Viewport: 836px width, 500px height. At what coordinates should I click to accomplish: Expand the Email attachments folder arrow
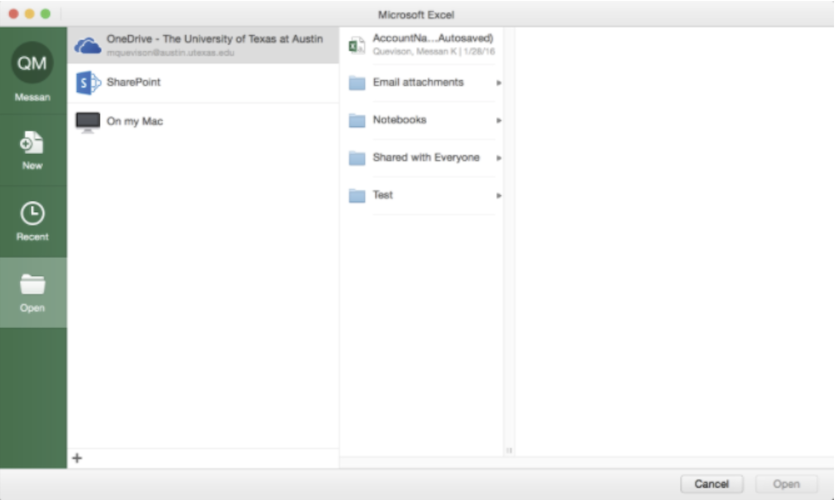(x=499, y=83)
